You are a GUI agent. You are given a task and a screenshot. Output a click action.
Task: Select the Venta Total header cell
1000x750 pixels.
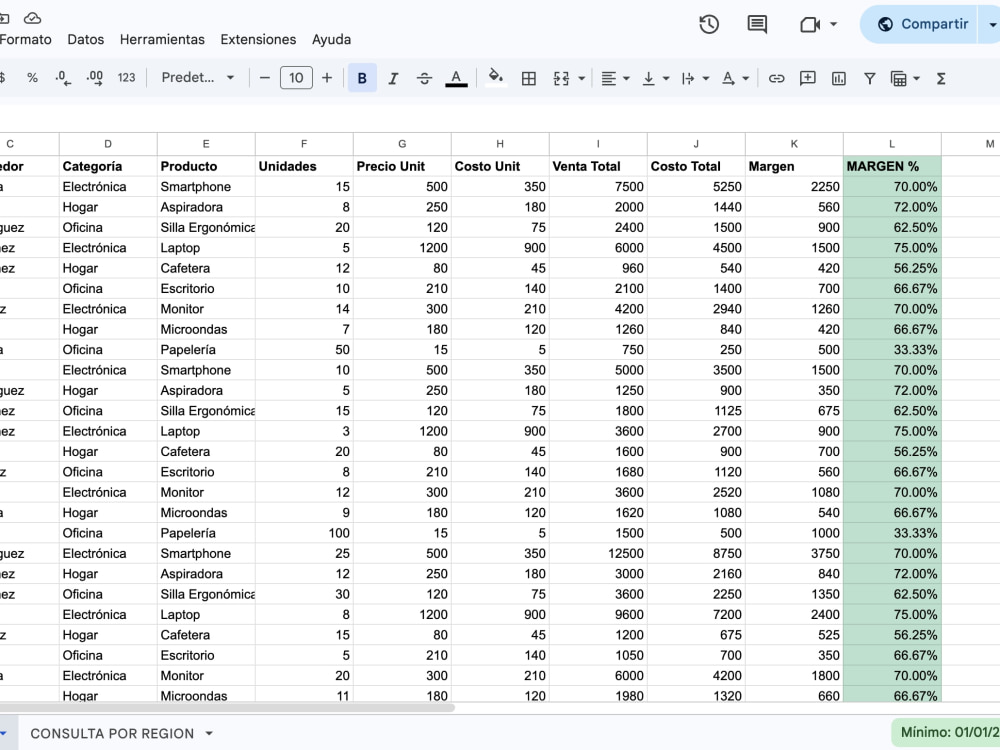coord(598,166)
